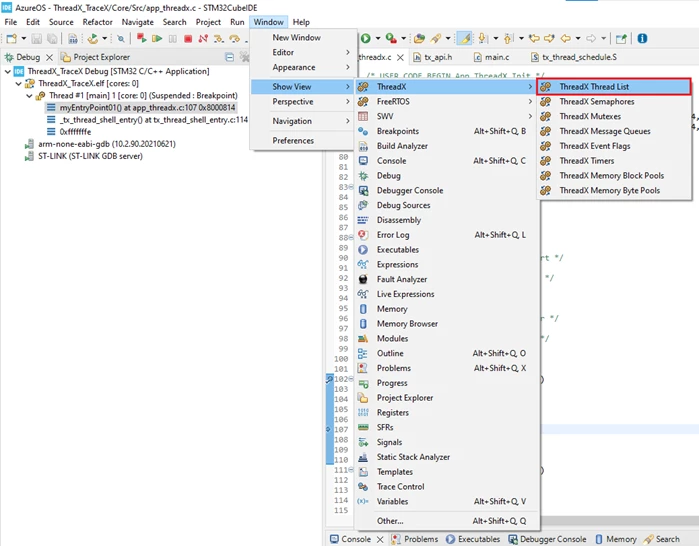Select ThreadX Message Queues view
The image size is (699, 546).
tap(614, 131)
